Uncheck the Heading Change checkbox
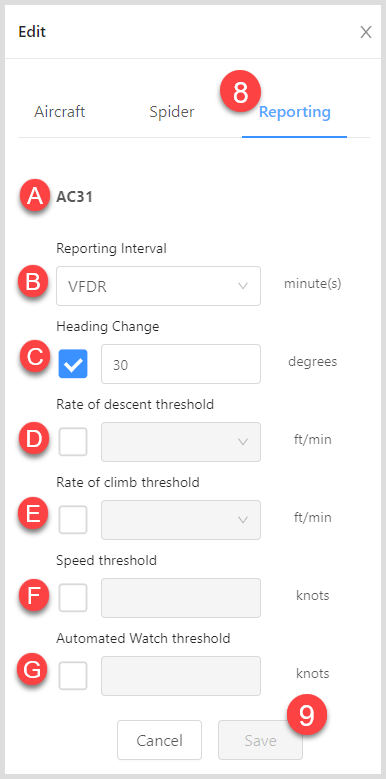The width and height of the screenshot is (386, 779). pos(73,364)
